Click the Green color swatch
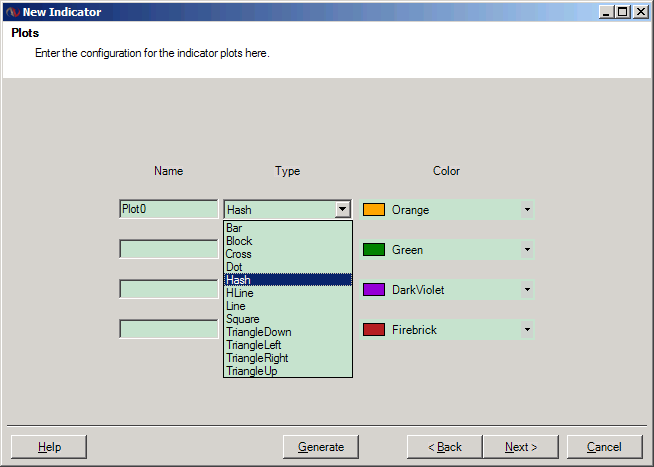Image resolution: width=654 pixels, height=467 pixels. pos(374,249)
